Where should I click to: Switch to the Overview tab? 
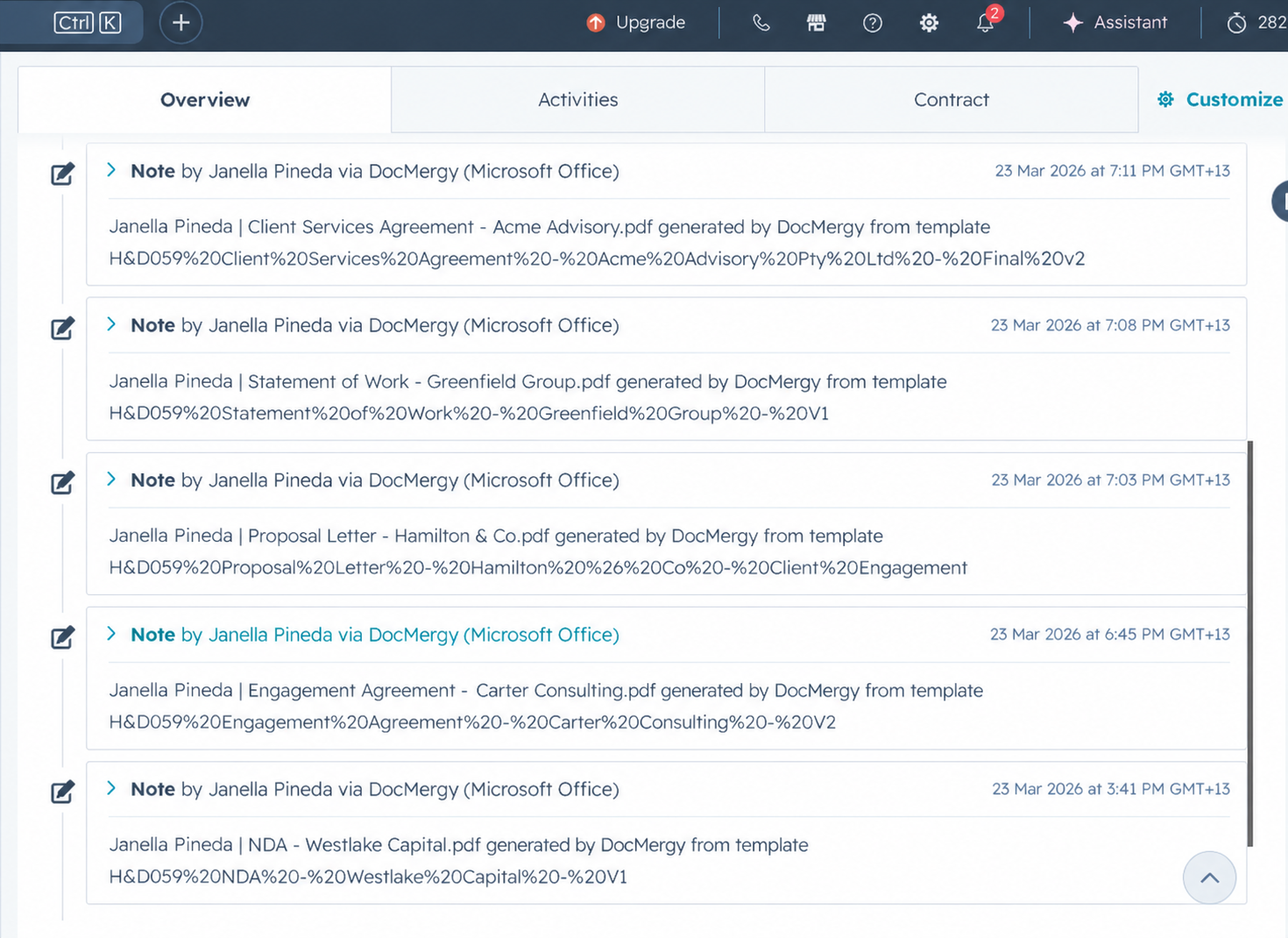click(x=205, y=100)
